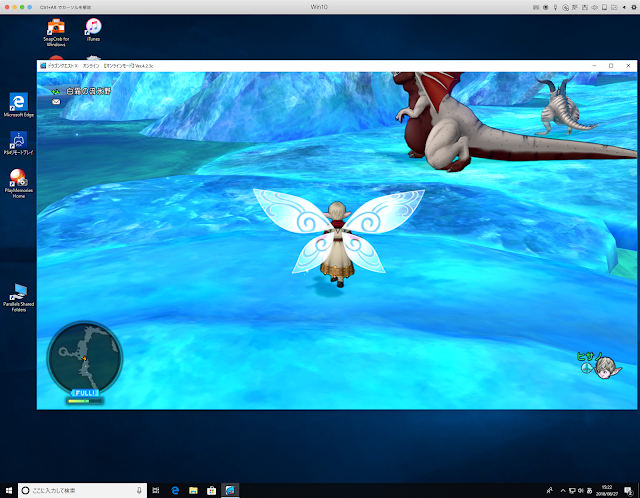Image resolution: width=640 pixels, height=498 pixels.
Task: Click the microphone icon in search box
Action: tap(139, 490)
